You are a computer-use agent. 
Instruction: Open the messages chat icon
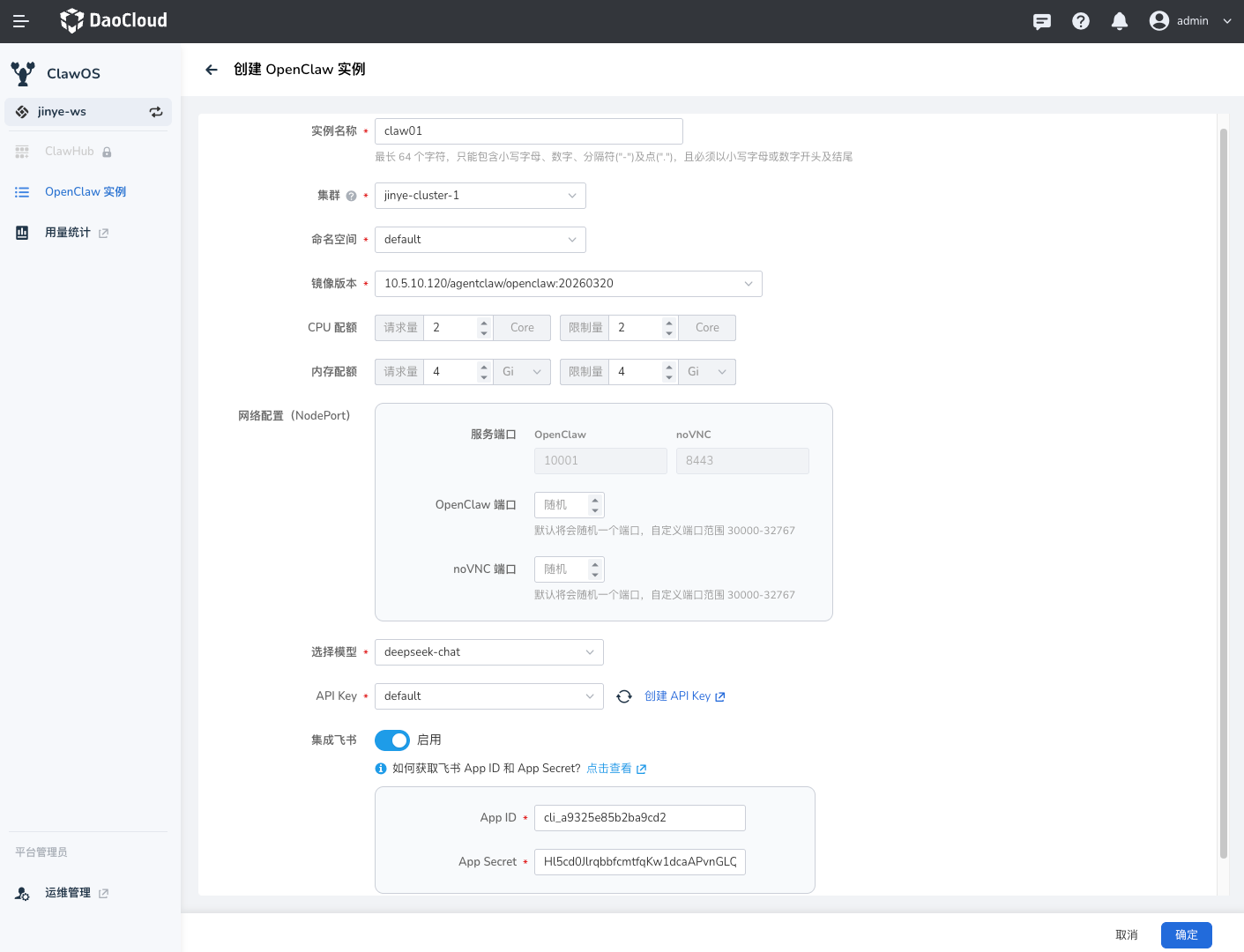(x=1042, y=21)
